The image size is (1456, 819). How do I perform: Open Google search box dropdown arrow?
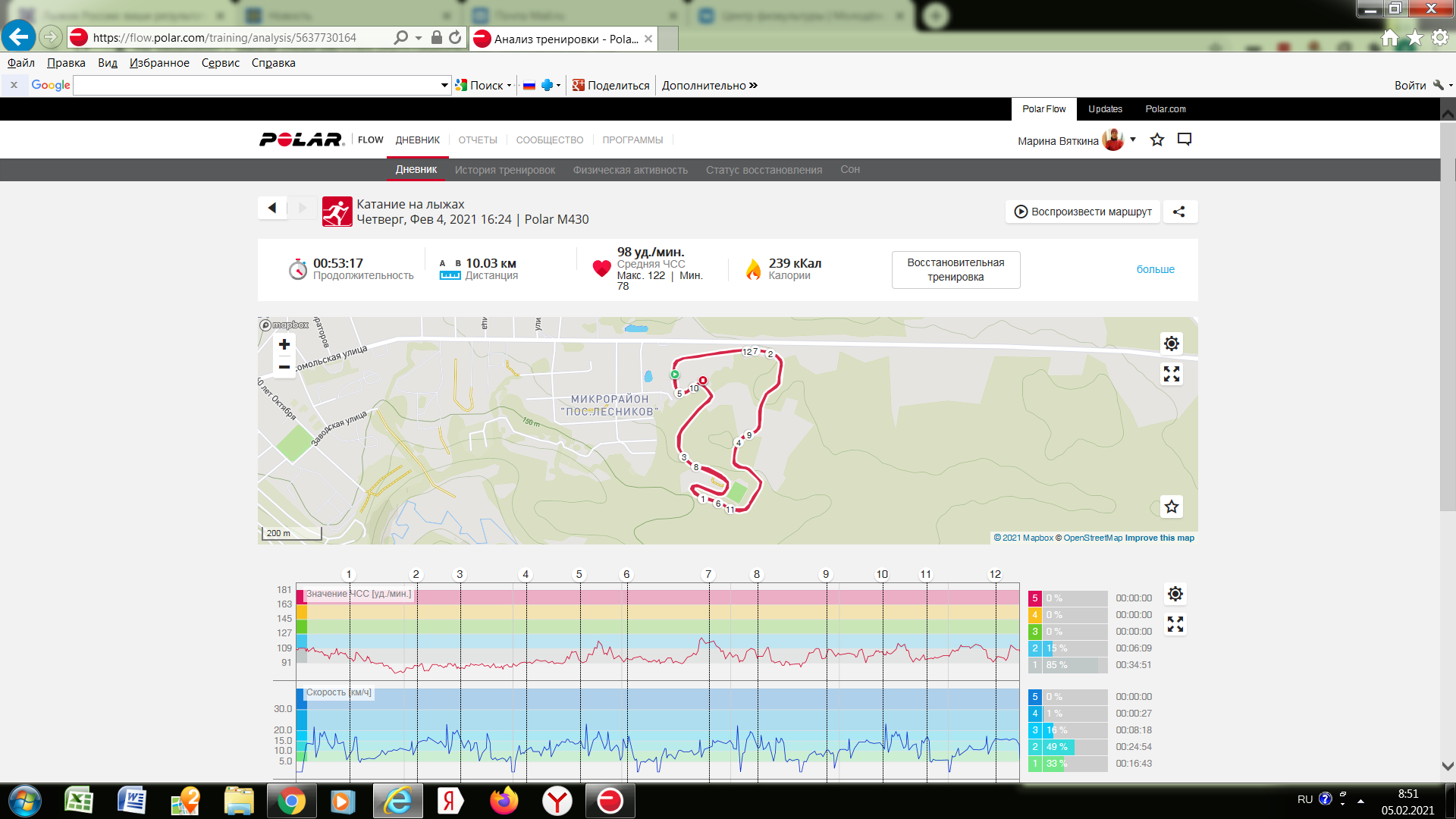pos(444,86)
